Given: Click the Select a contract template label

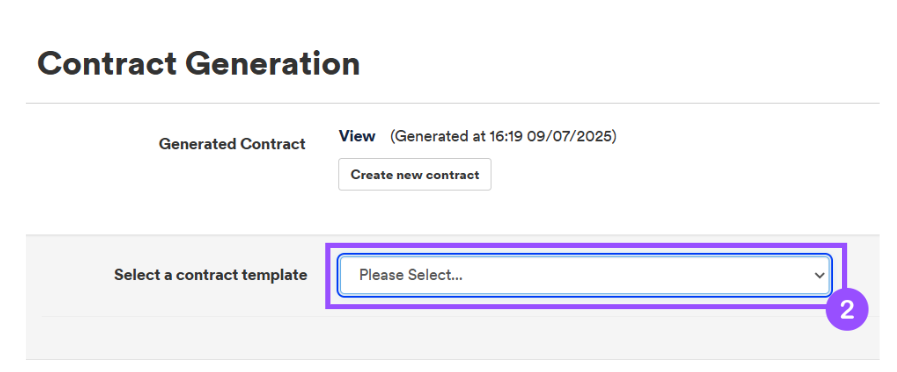Looking at the screenshot, I should click(211, 275).
